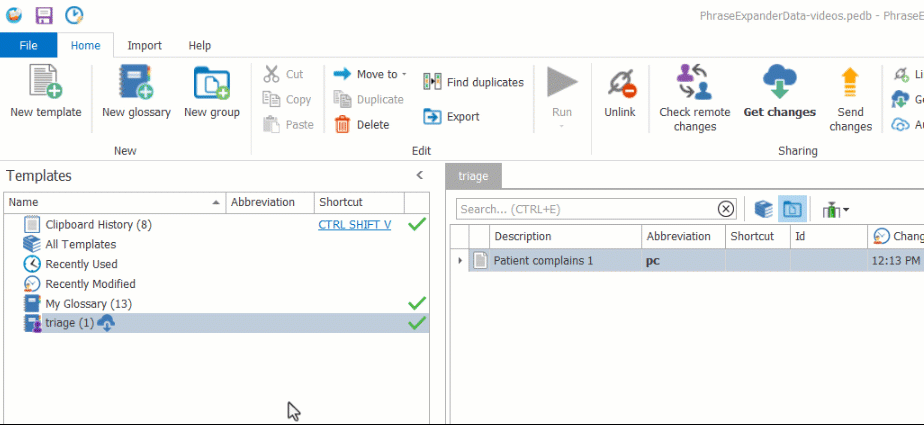Screen dimensions: 924x425
Task: Open the Import ribbon tab
Action: [x=144, y=45]
